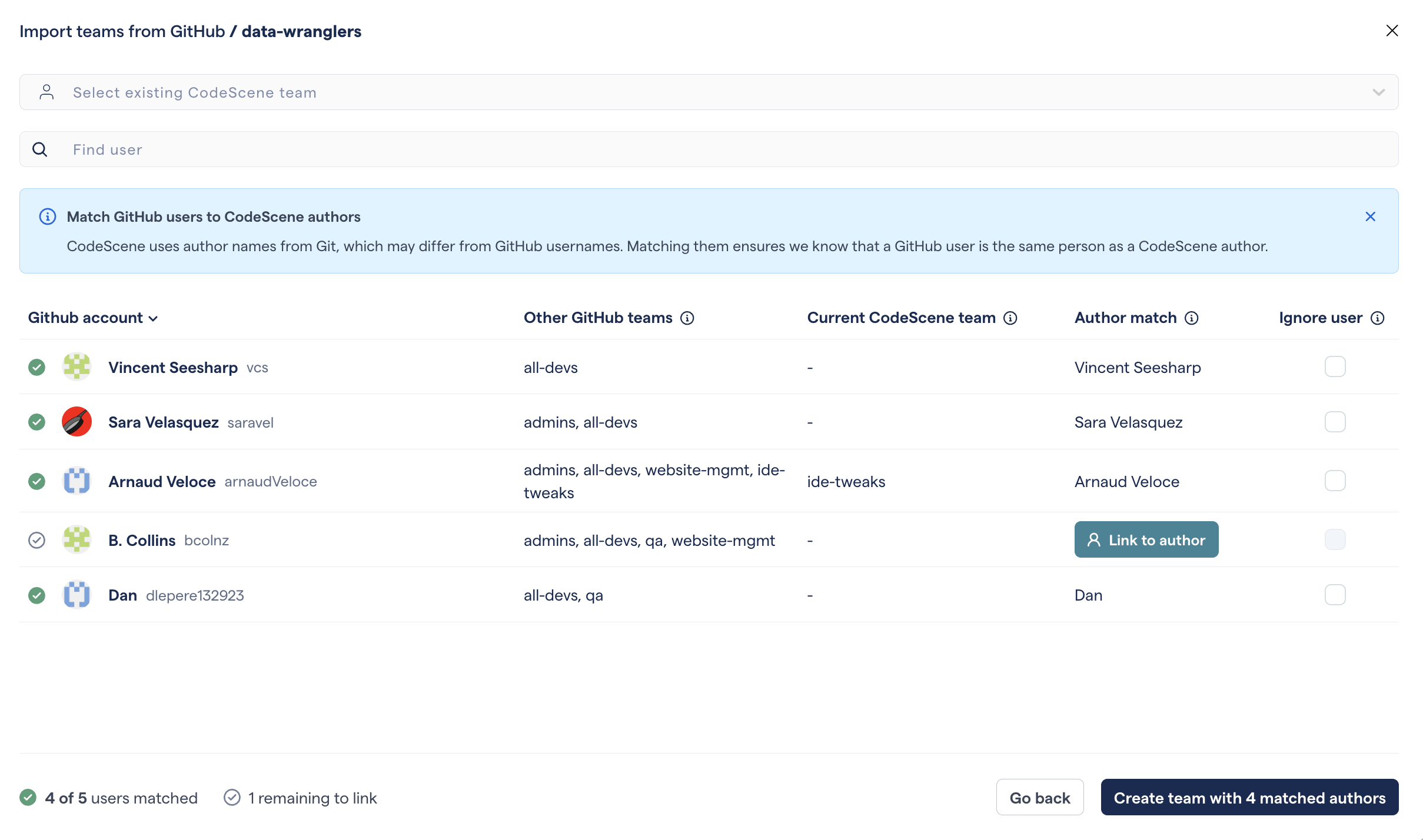Viewport: 1423px width, 840px height.
Task: Click the gray check circle beside B. Collins
Action: click(36, 539)
